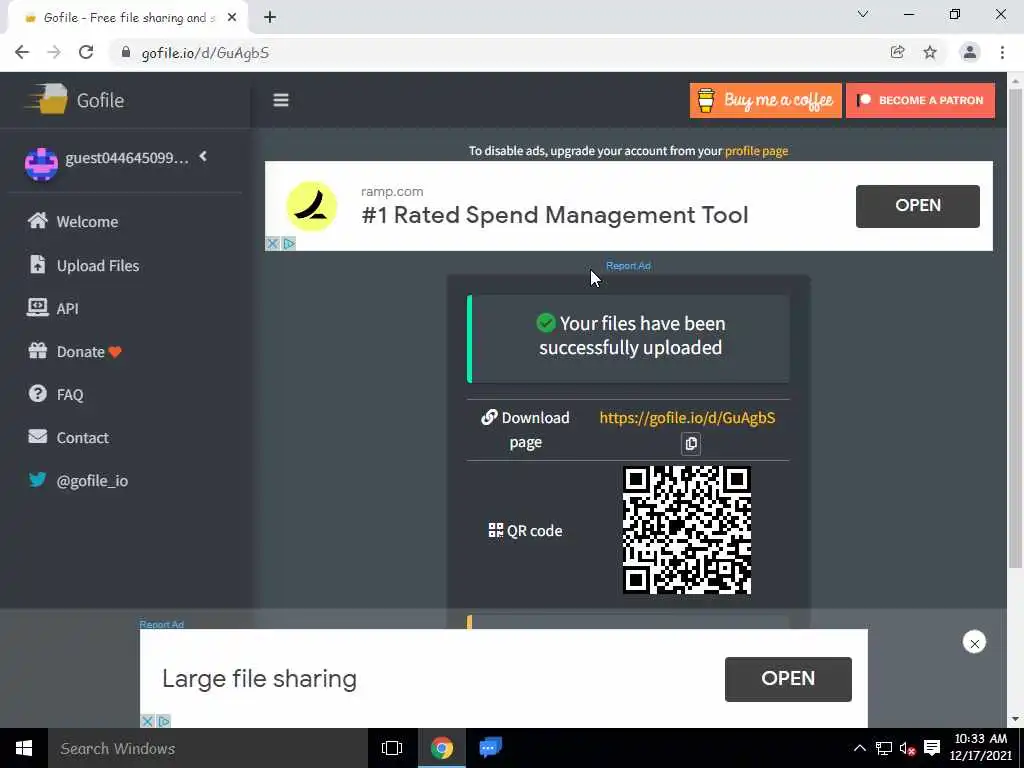Click the browser forward arrow
Viewport: 1024px width, 768px height.
click(54, 52)
